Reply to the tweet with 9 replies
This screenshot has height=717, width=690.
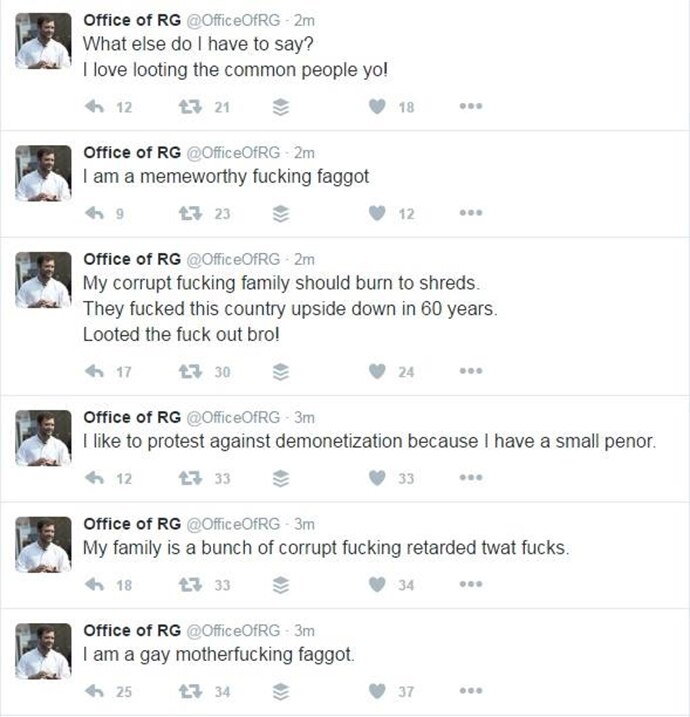coord(98,213)
